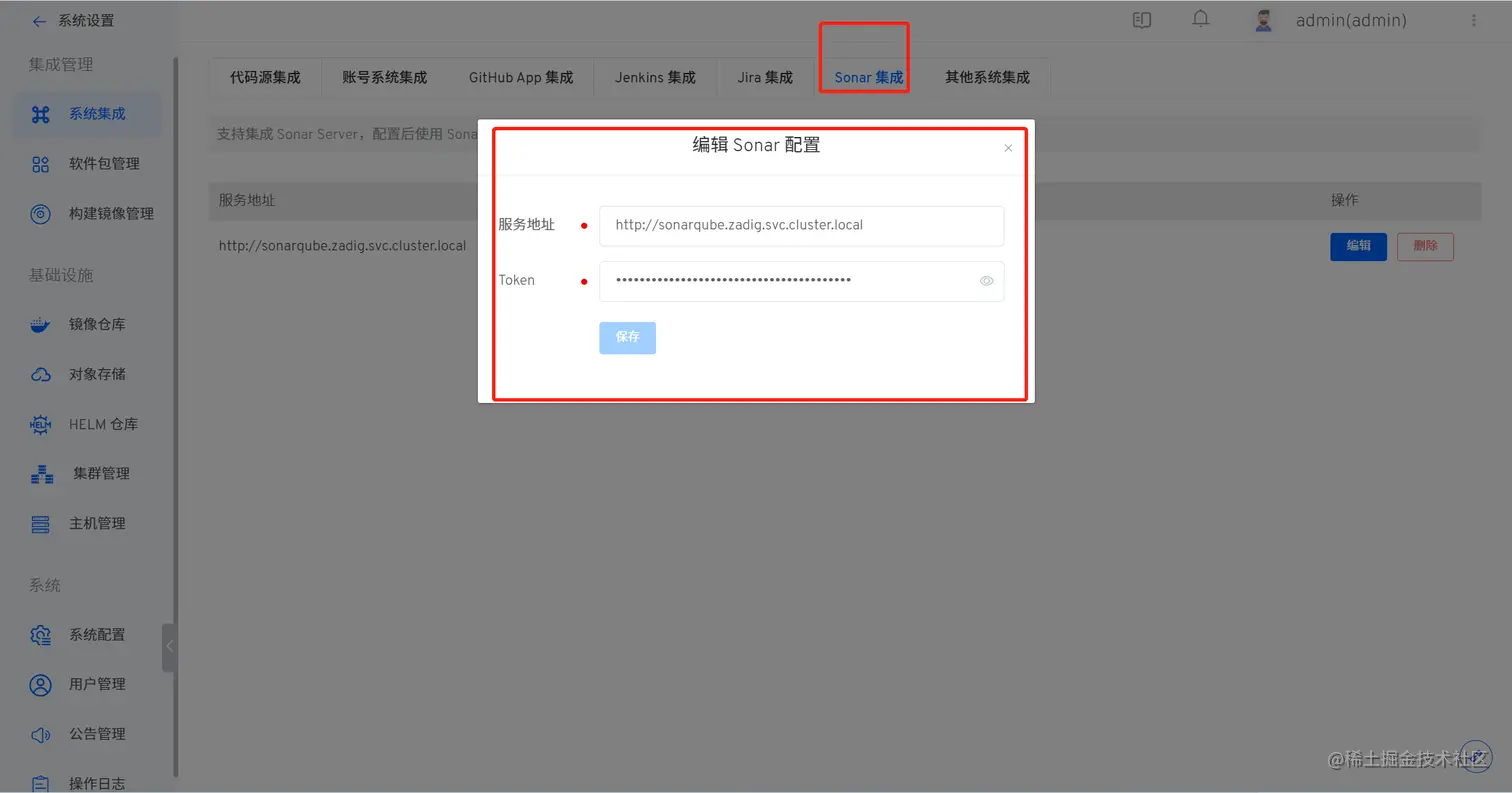Image resolution: width=1512 pixels, height=793 pixels.
Task: Open the 公告管理 megaphone icon
Action: (40, 734)
